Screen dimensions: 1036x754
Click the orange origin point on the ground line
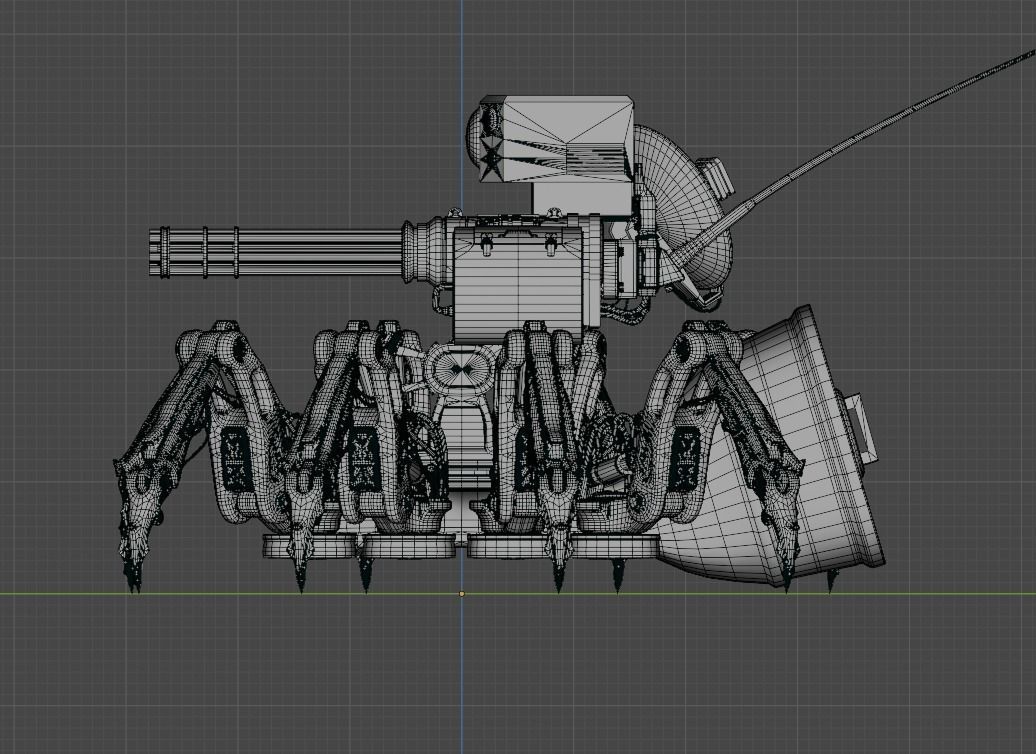coord(462,594)
